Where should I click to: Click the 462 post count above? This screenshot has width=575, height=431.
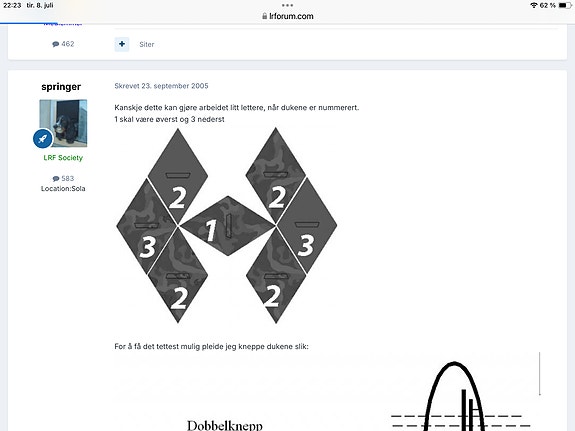(67, 44)
